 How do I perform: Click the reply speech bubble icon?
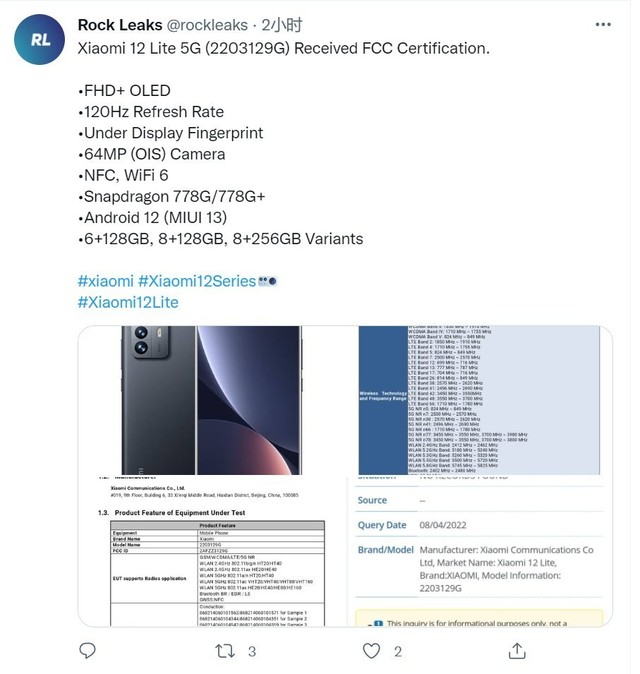(87, 651)
